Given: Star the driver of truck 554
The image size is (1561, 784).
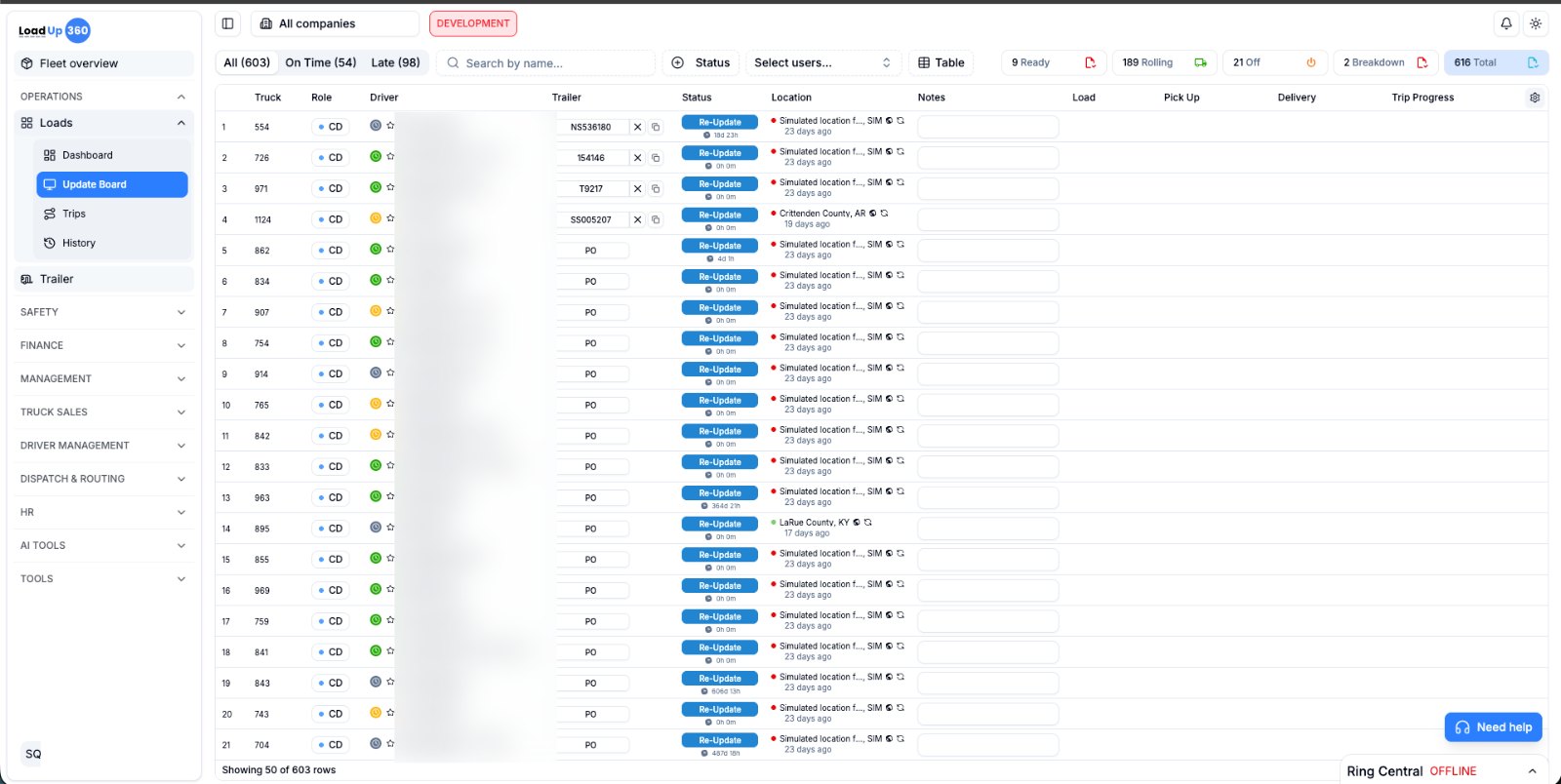Looking at the screenshot, I should click(x=390, y=126).
